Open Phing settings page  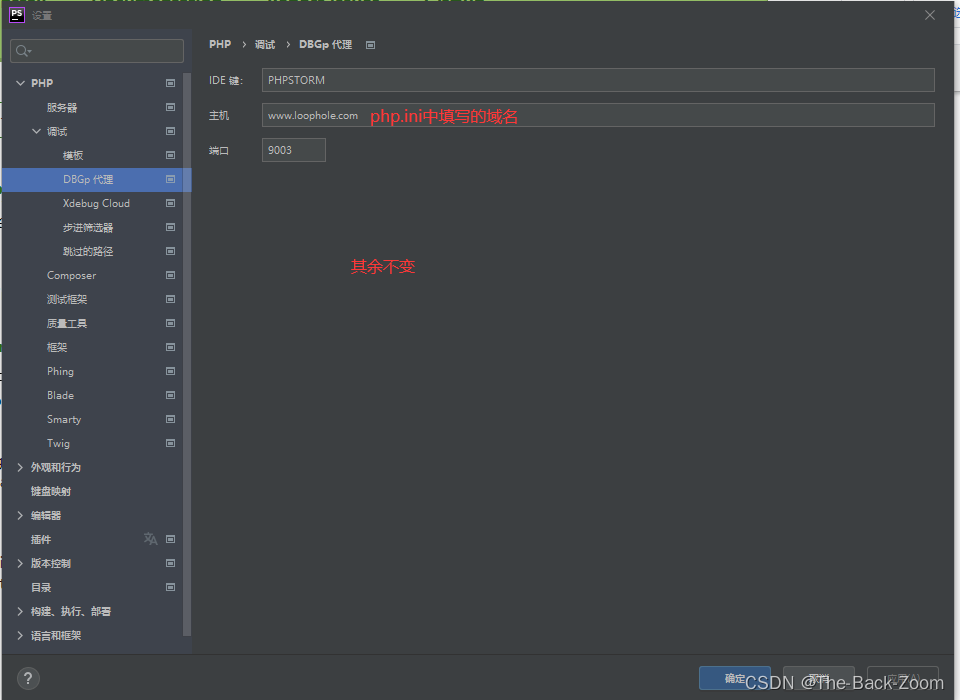pos(60,371)
